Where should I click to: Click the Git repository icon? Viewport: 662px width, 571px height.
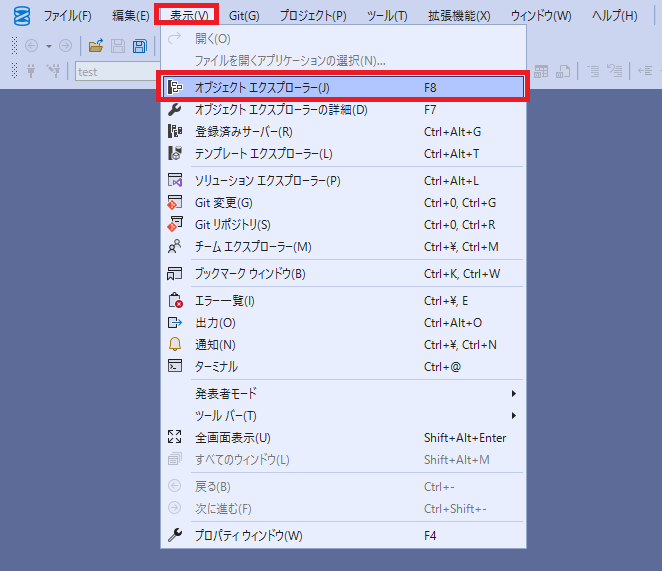[175, 224]
